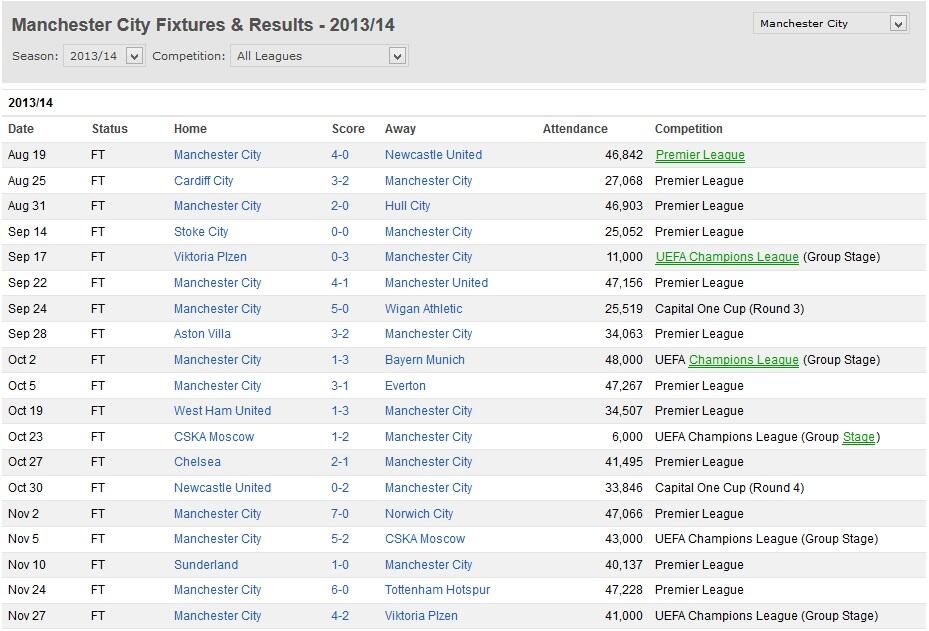Open Manchester City away link, Oct 27 row
This screenshot has height=631, width=929.
tap(428, 462)
